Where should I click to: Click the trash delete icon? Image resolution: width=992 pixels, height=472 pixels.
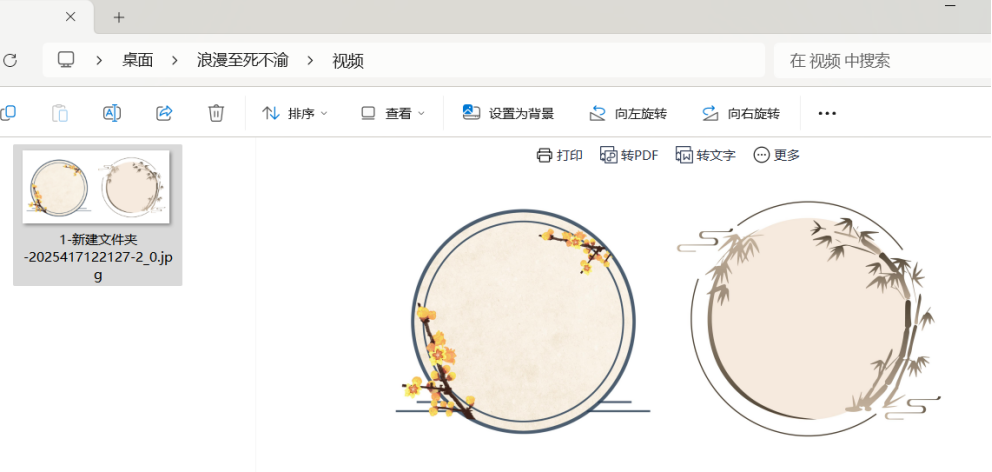(x=216, y=113)
